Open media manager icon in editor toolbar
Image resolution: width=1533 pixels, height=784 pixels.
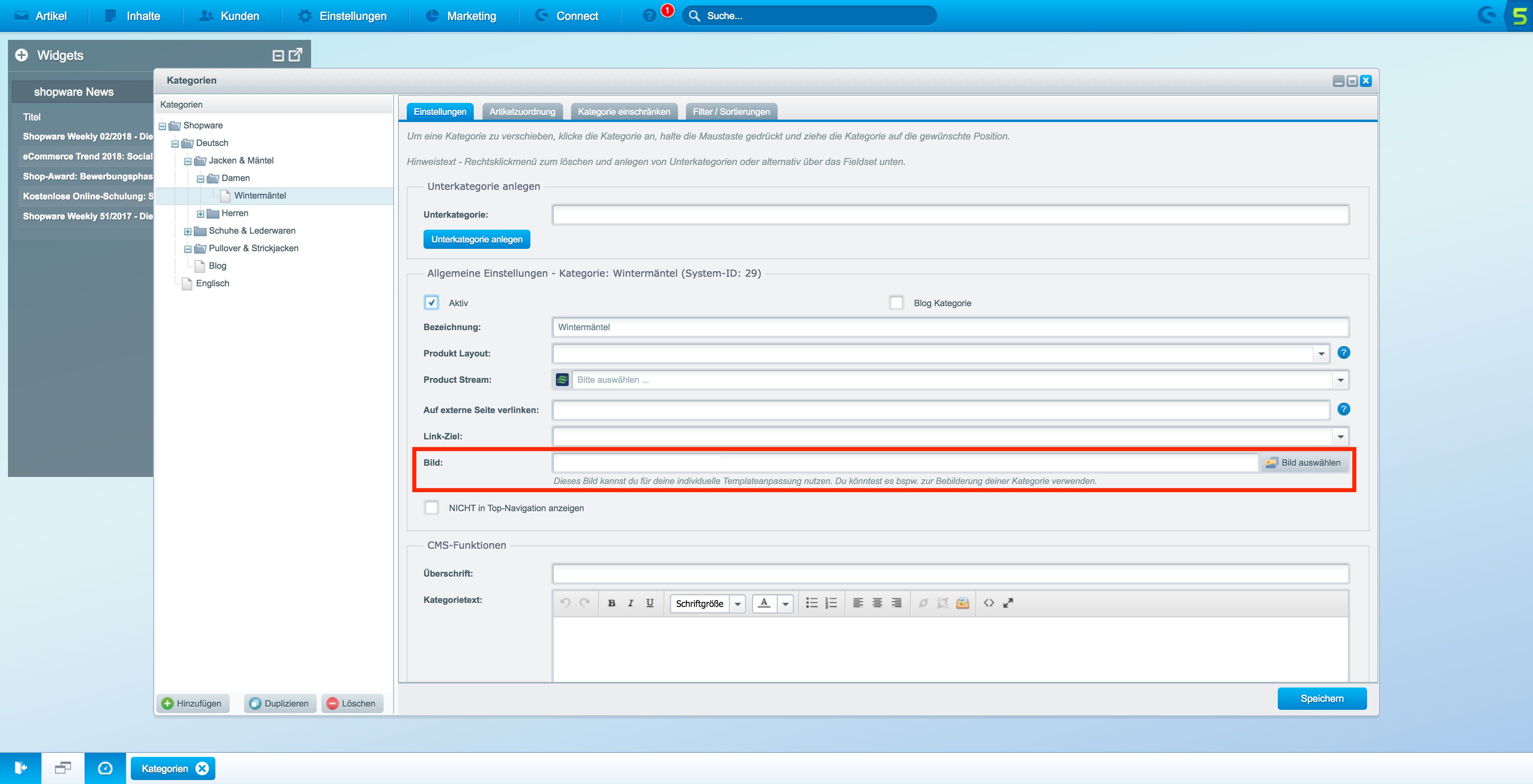[962, 603]
